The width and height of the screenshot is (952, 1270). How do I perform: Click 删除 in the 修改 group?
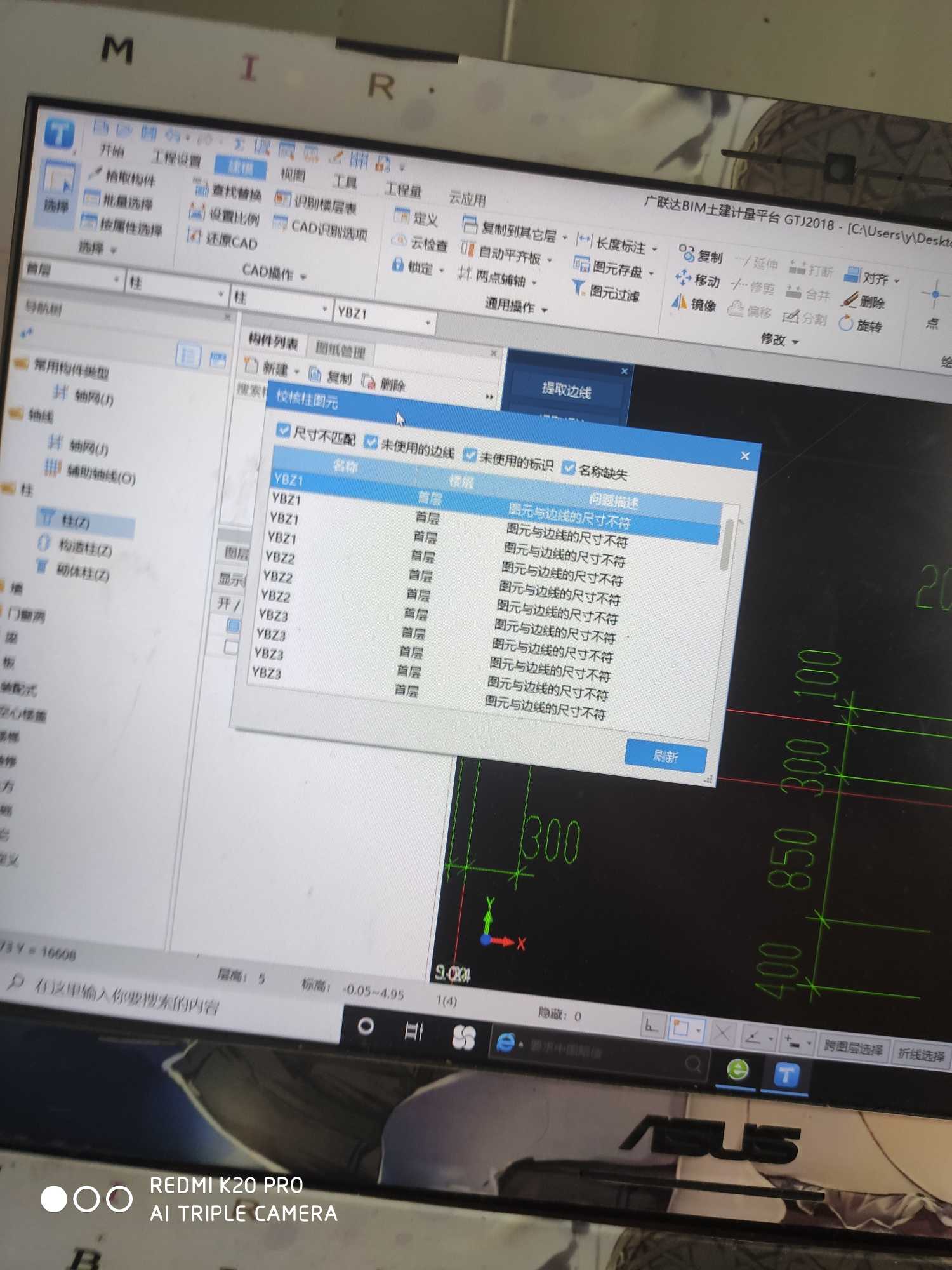[863, 301]
